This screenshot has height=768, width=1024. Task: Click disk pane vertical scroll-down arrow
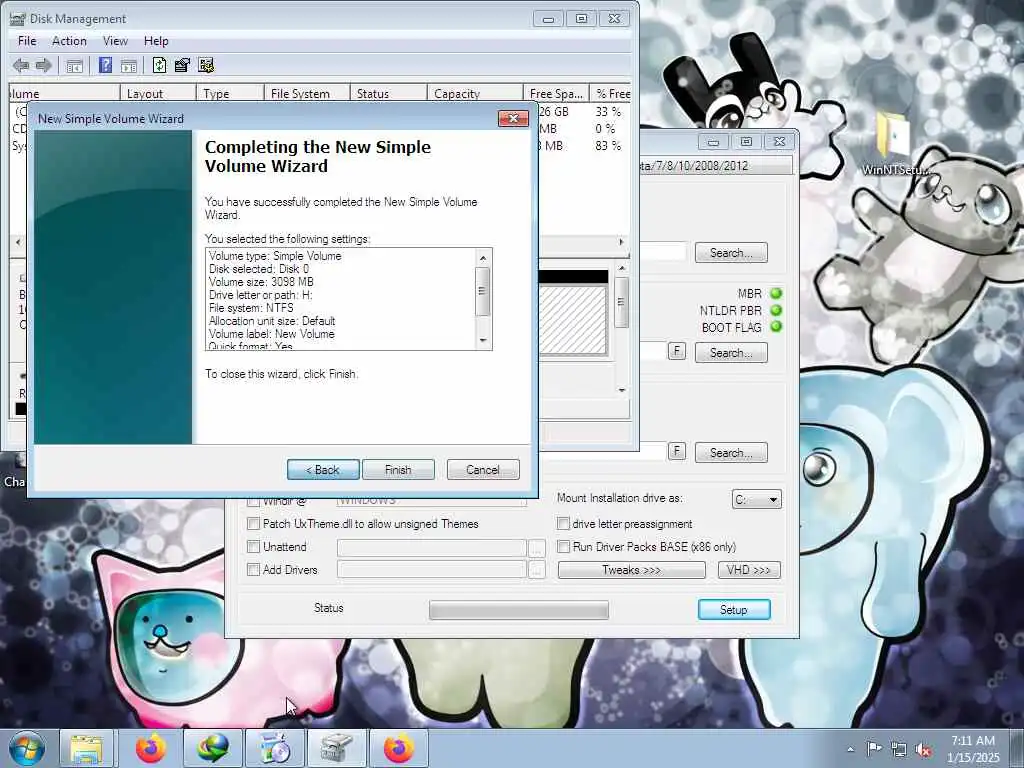click(622, 390)
